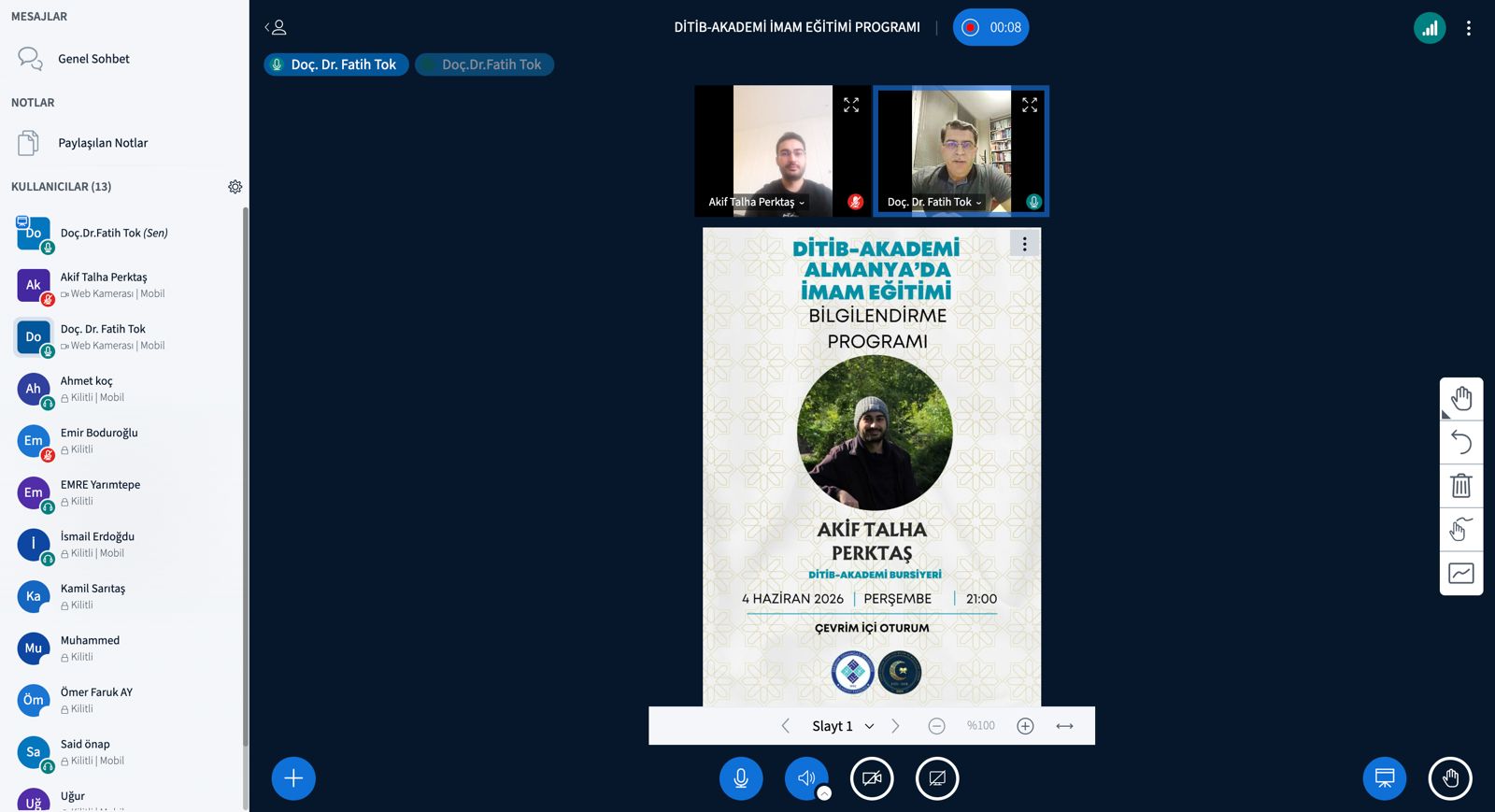Open user settings gear in Kullanıcılar header
1495x812 pixels.
tap(235, 187)
